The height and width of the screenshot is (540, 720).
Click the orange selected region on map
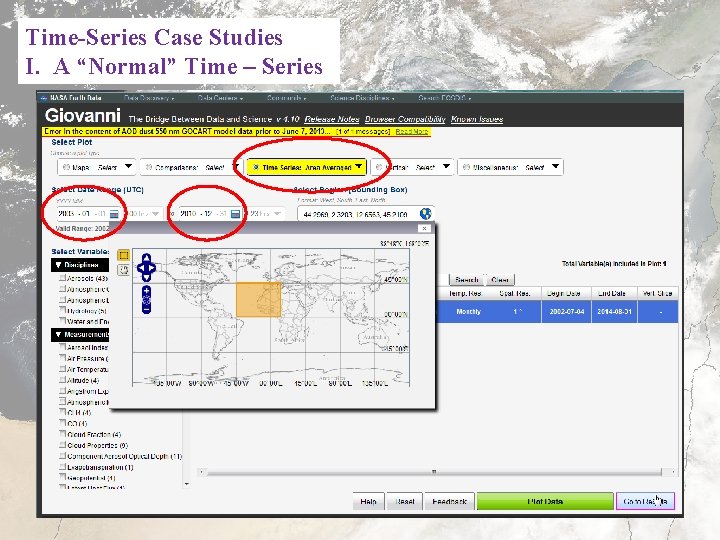tap(259, 299)
